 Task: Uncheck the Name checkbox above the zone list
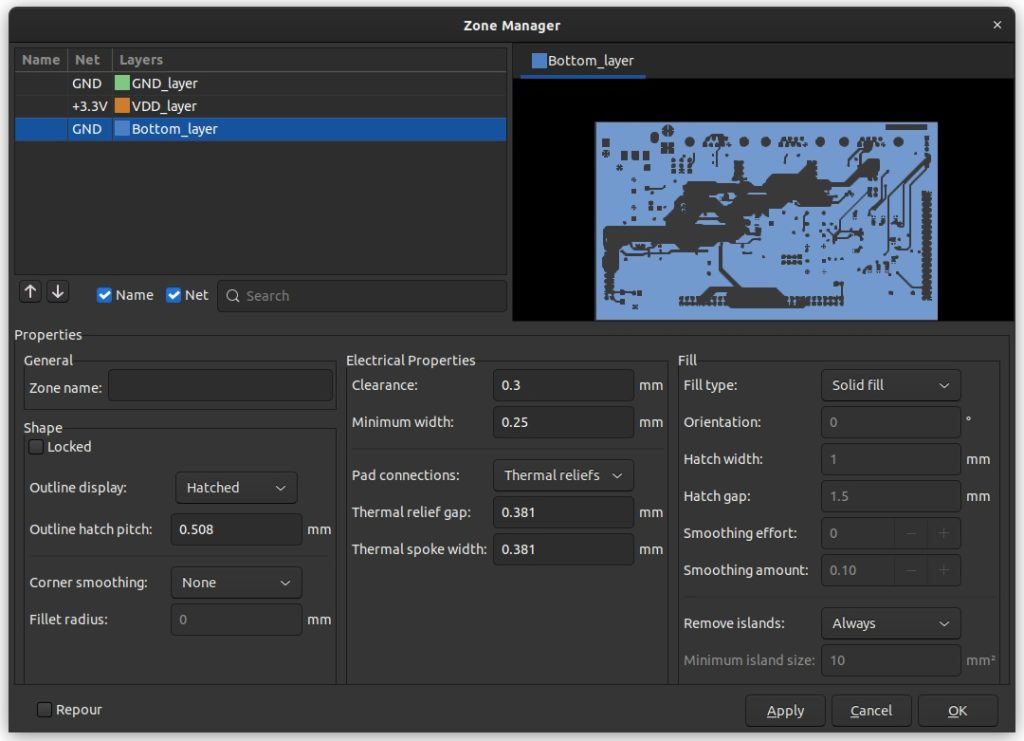coord(104,294)
